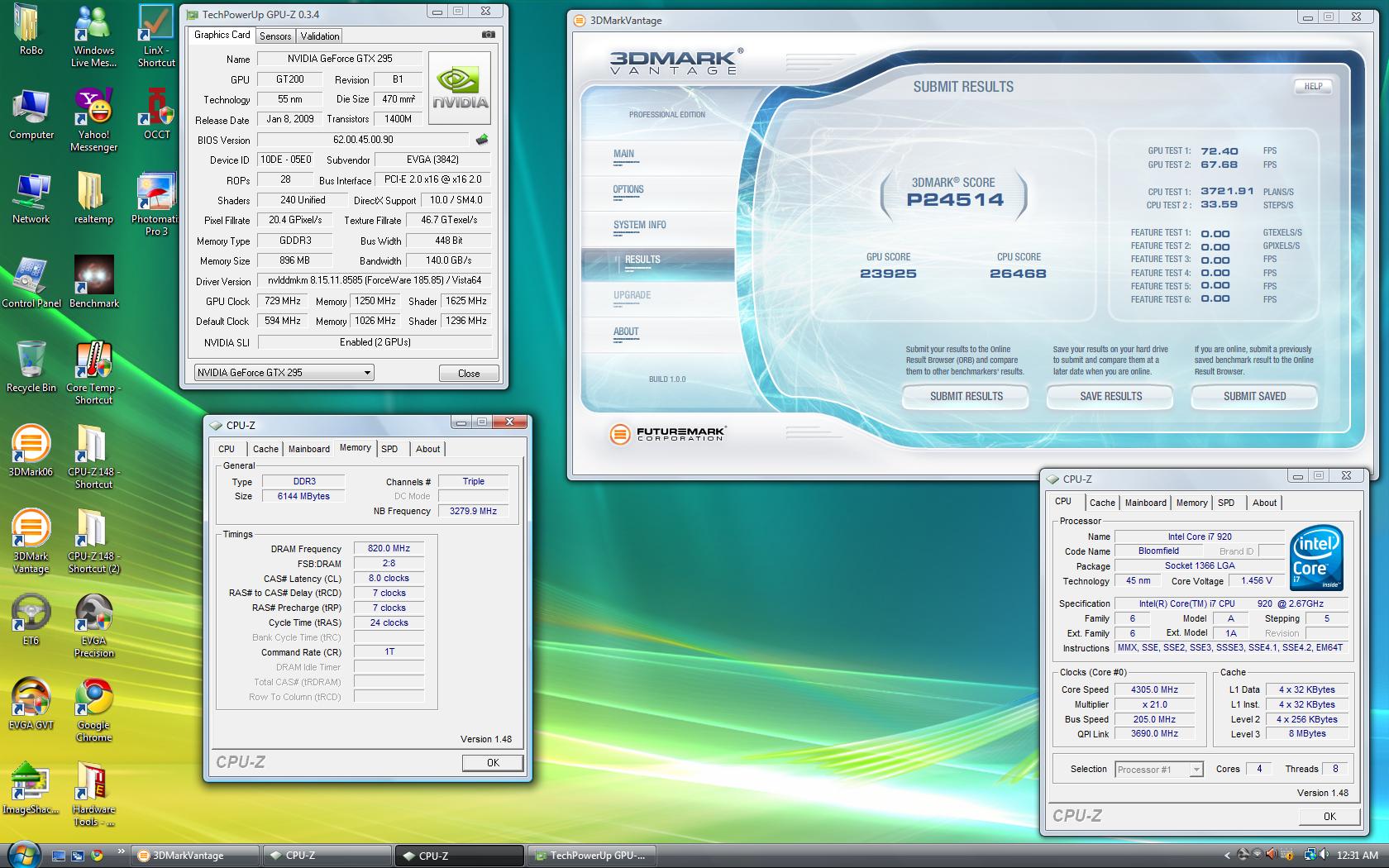Launch the 3DMark Vantage desktop icon
This screenshot has height=868, width=1389.
click(x=31, y=541)
